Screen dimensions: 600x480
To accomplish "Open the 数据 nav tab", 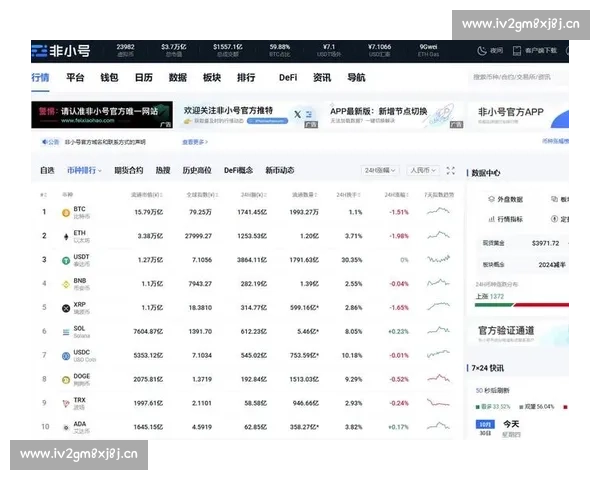I will 178,78.
